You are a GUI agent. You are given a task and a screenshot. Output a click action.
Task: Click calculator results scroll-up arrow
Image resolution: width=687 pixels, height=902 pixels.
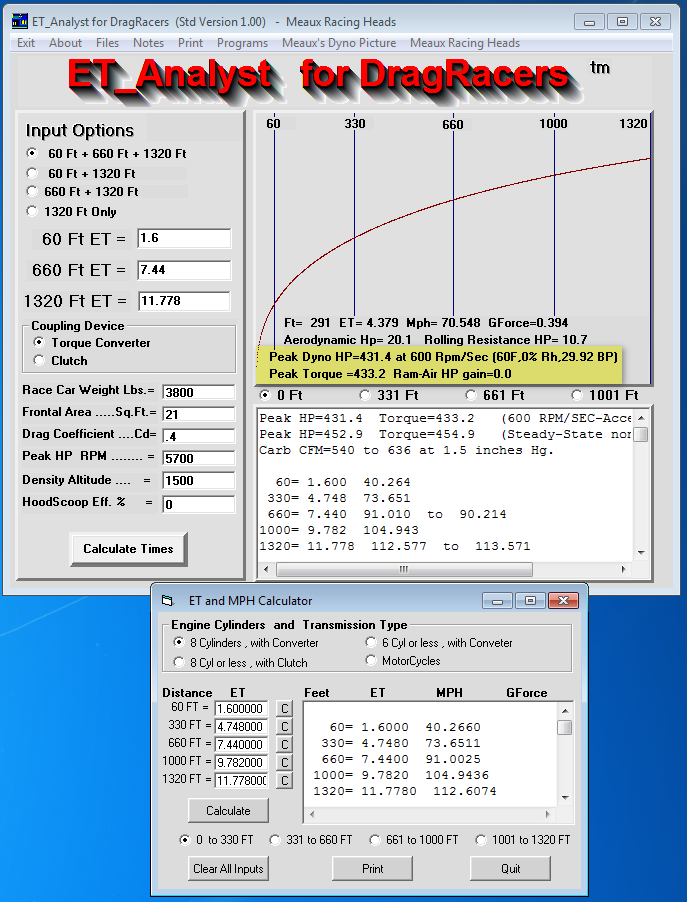(x=565, y=711)
